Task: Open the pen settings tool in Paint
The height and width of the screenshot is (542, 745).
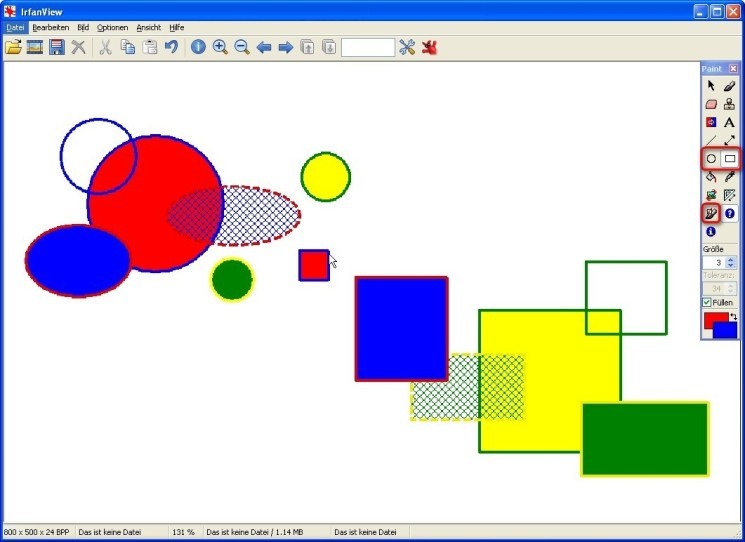Action: (711, 213)
